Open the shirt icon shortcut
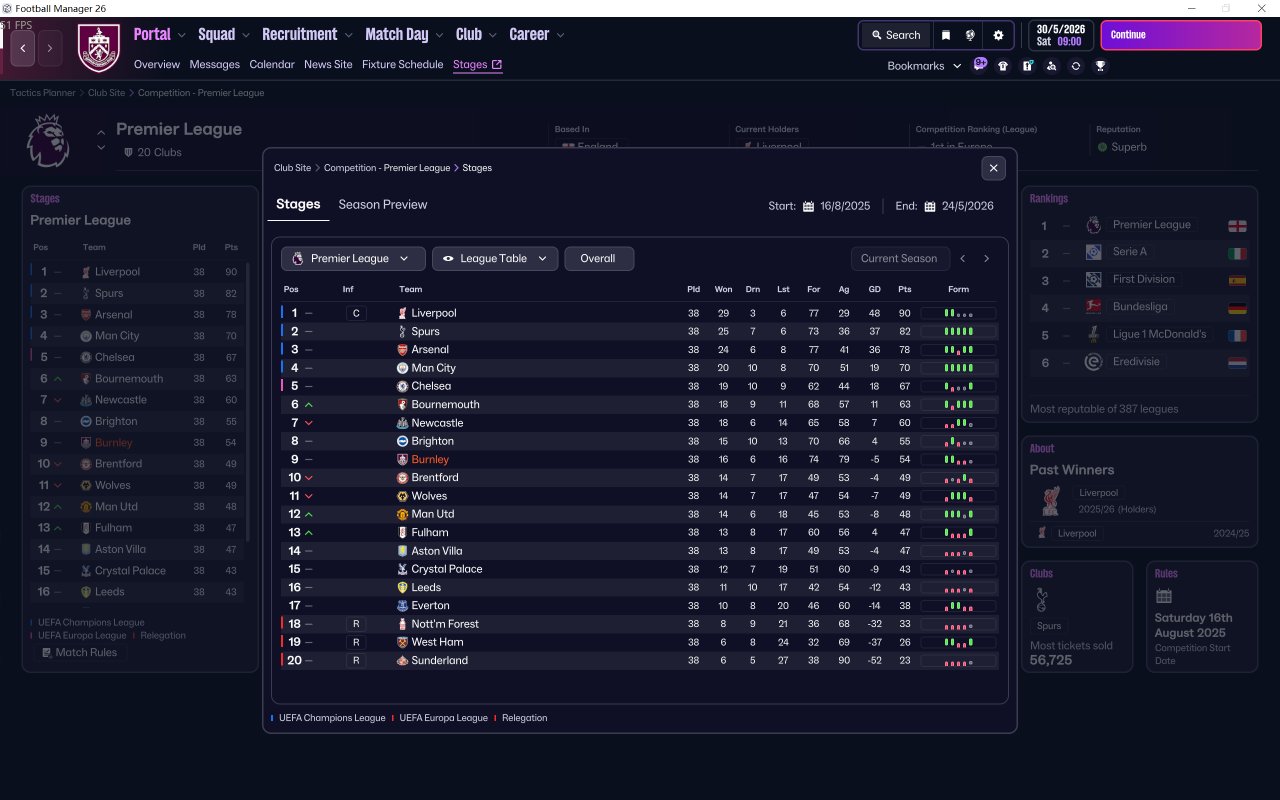 pyautogui.click(x=1003, y=66)
